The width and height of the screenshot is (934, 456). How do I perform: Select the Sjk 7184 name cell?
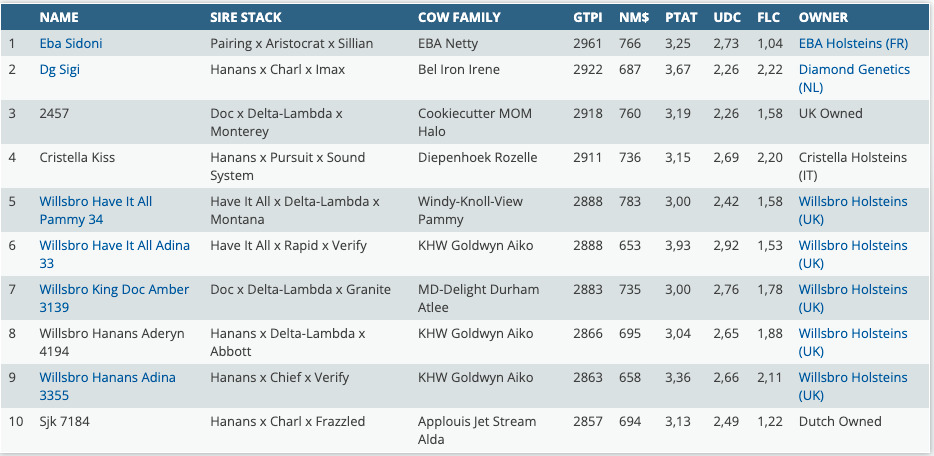coord(64,422)
